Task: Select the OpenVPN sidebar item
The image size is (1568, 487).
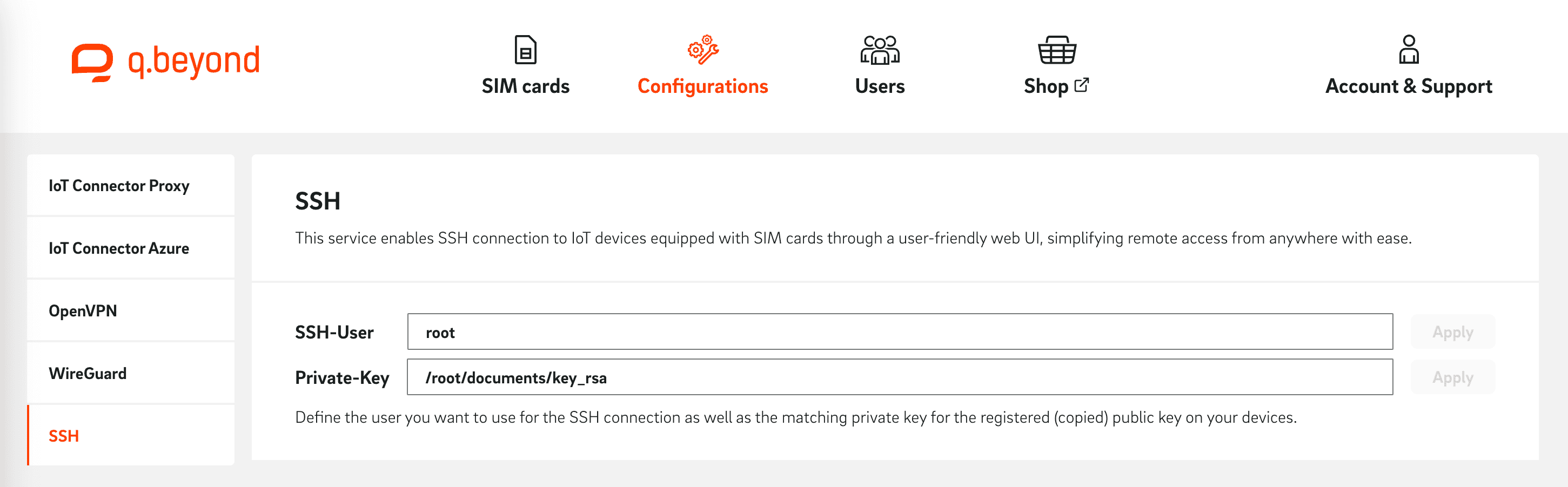Action: 83,310
